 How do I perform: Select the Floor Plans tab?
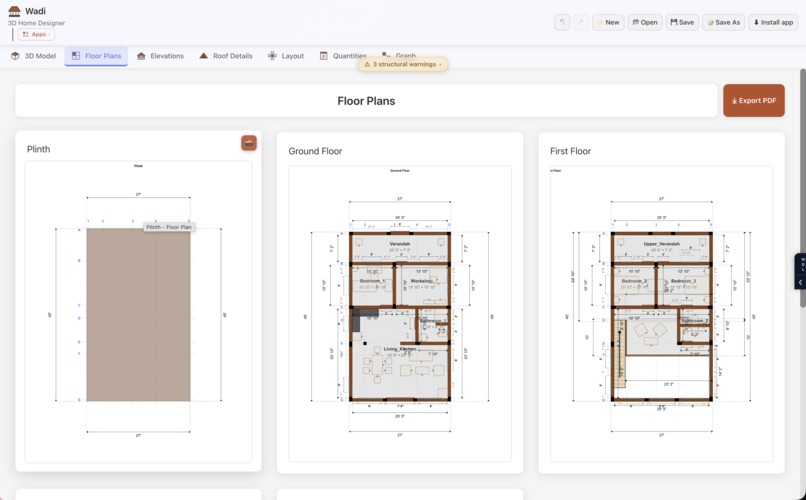point(96,56)
